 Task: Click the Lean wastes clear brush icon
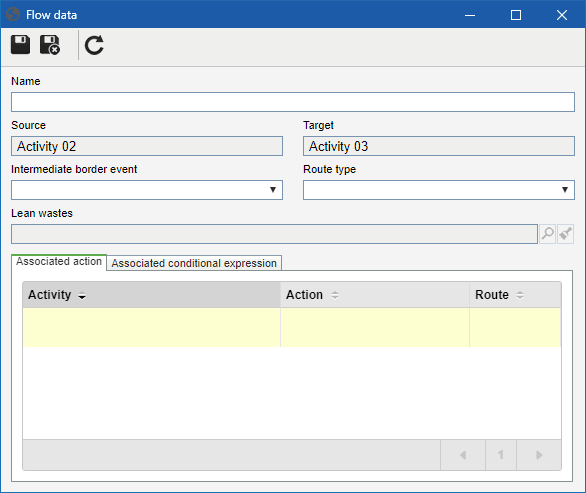565,234
